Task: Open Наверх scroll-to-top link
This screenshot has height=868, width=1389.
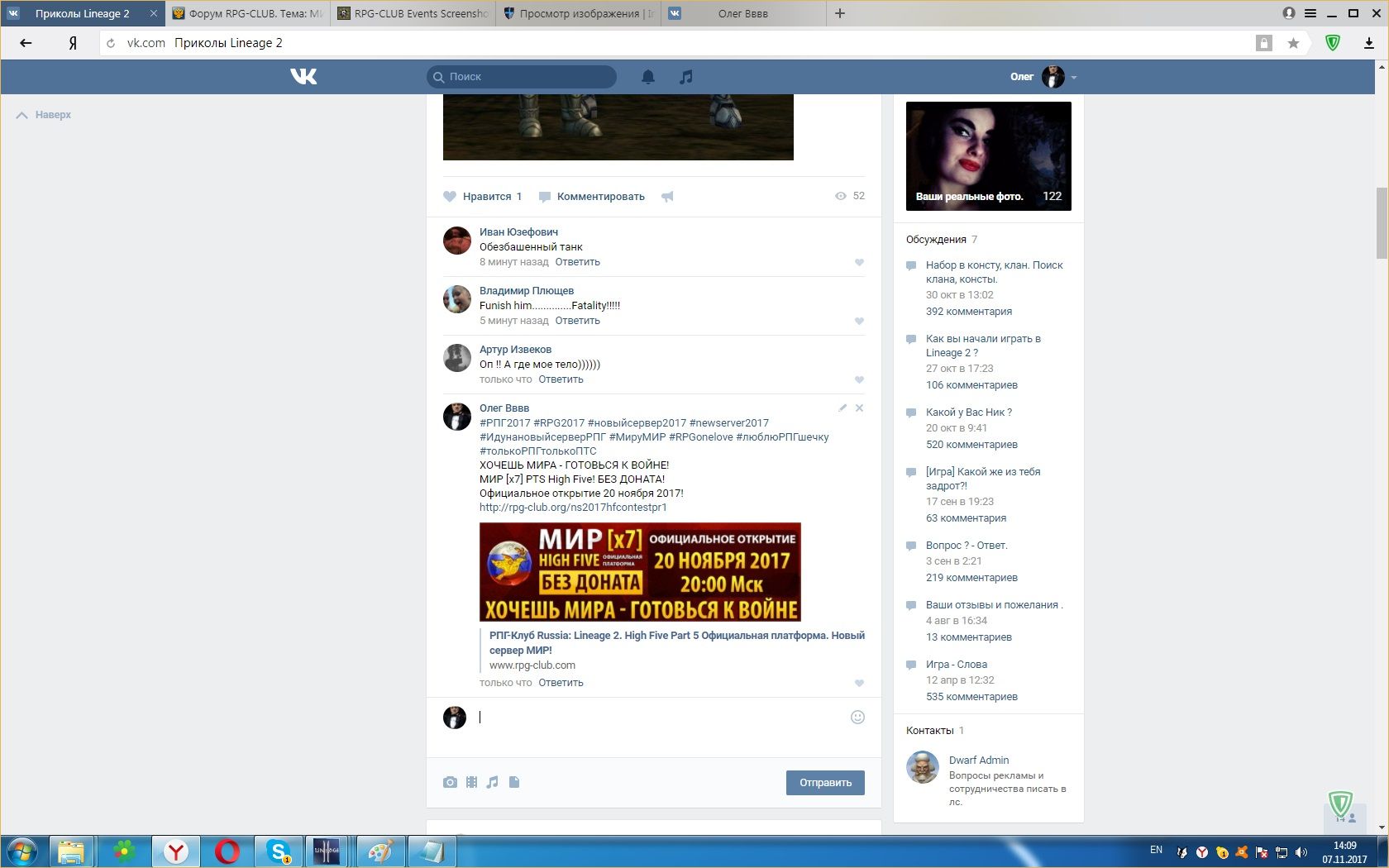Action: [x=44, y=115]
